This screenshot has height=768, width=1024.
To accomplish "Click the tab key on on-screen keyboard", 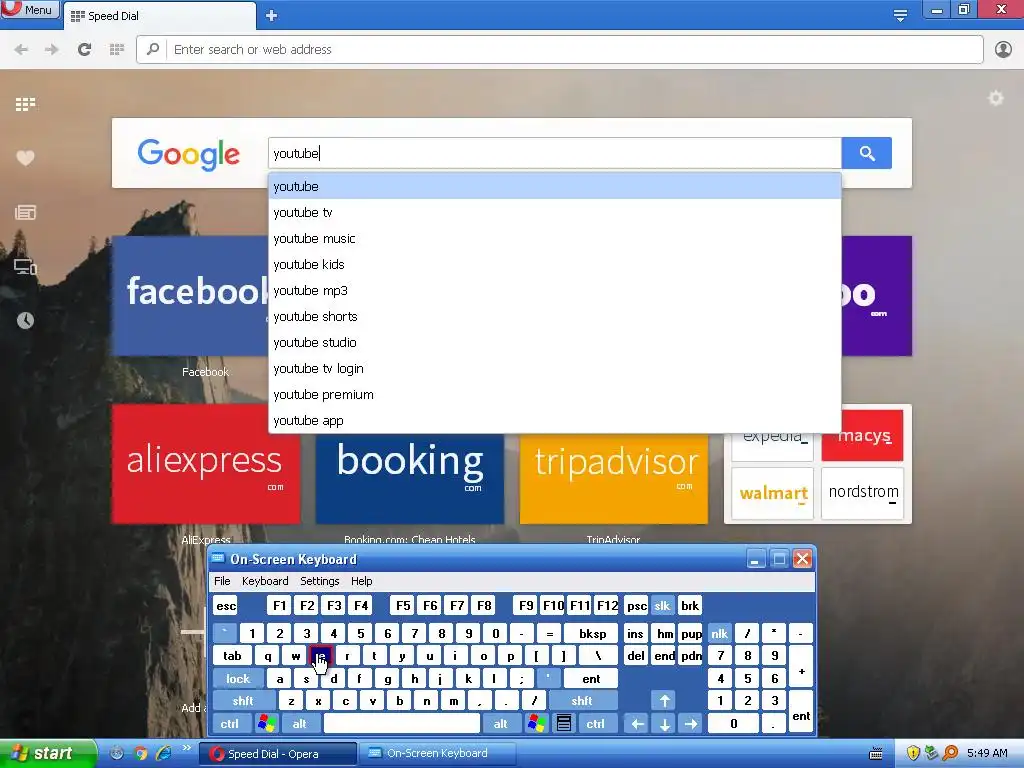I will (x=232, y=656).
